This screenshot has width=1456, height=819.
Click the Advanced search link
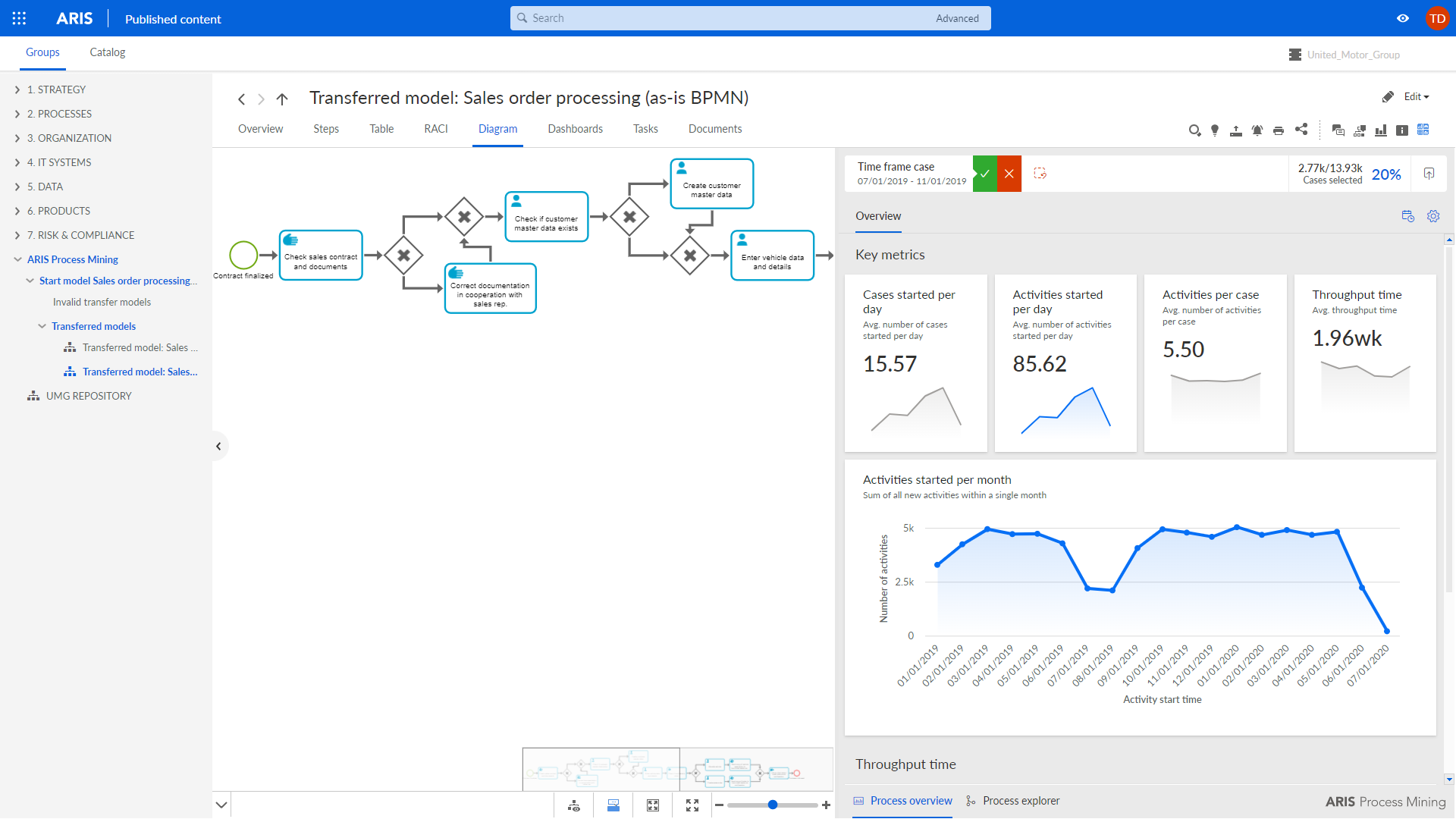pyautogui.click(x=957, y=18)
